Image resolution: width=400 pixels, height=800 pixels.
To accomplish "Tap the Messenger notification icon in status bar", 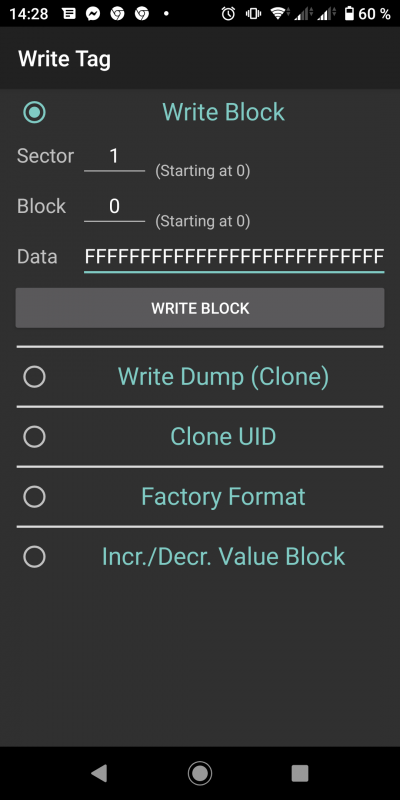I will tap(93, 14).
